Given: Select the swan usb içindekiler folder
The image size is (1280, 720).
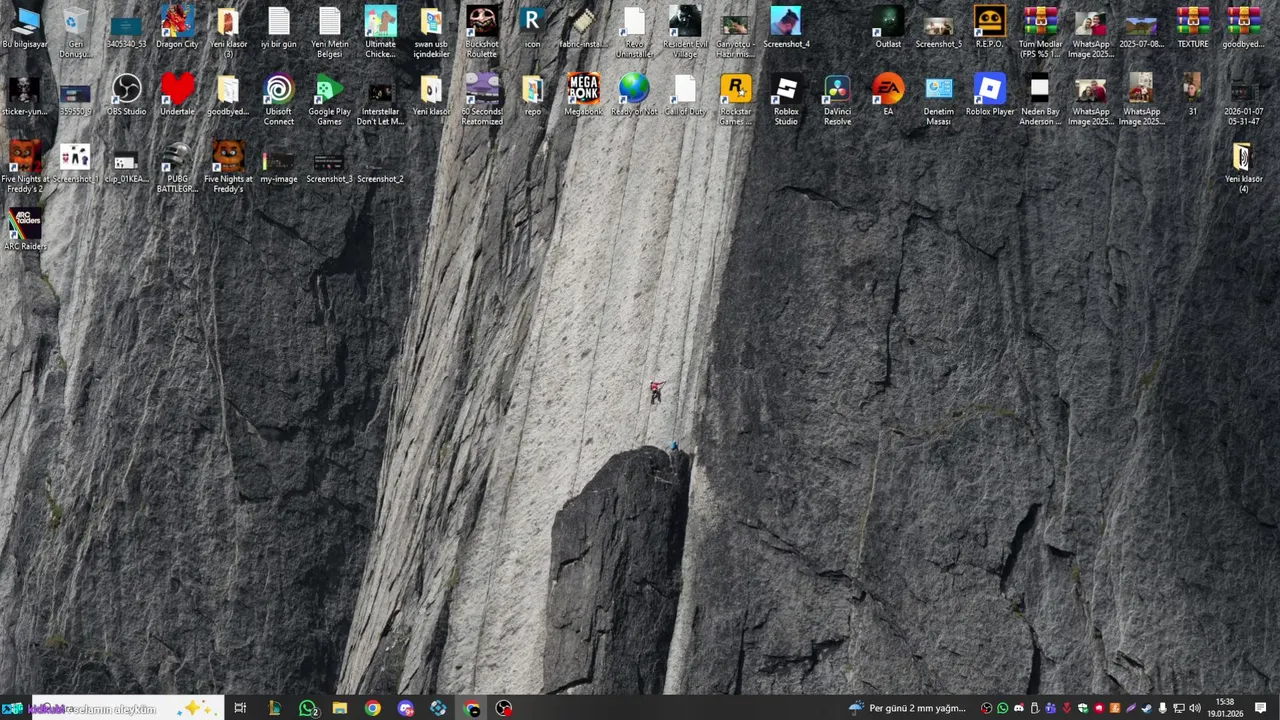Looking at the screenshot, I should tap(431, 32).
